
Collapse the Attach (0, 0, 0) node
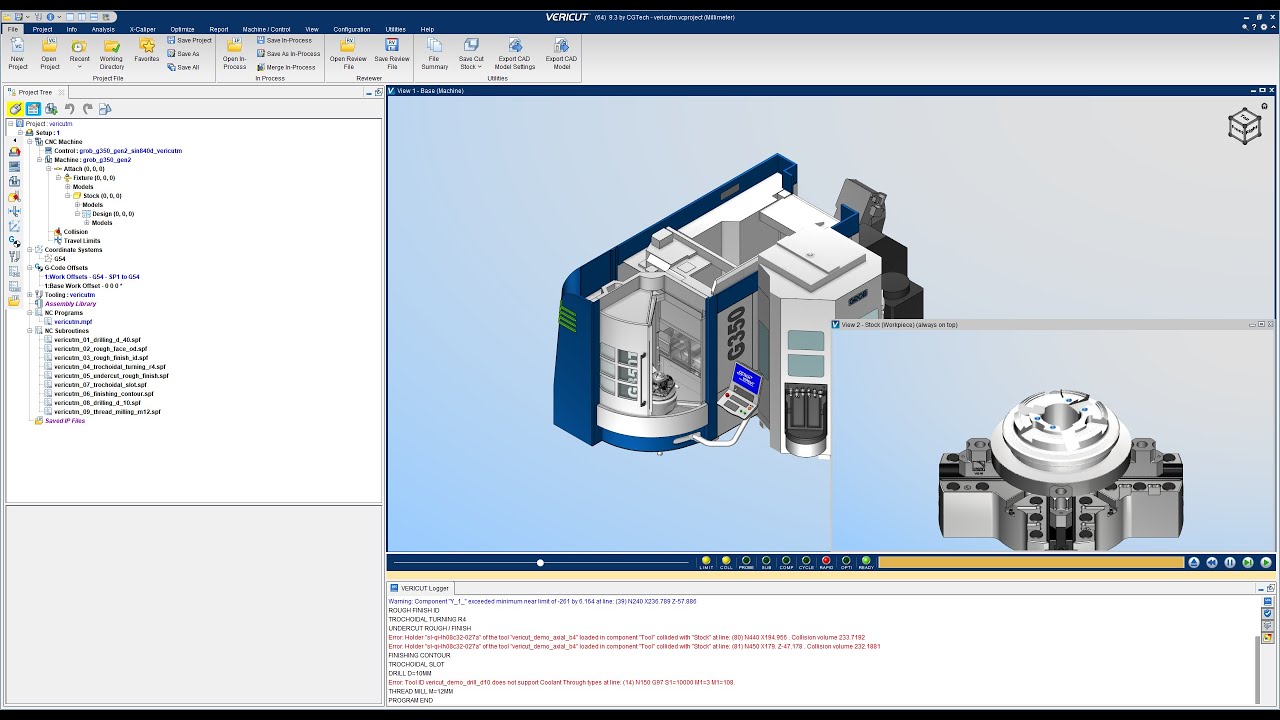(x=47, y=169)
